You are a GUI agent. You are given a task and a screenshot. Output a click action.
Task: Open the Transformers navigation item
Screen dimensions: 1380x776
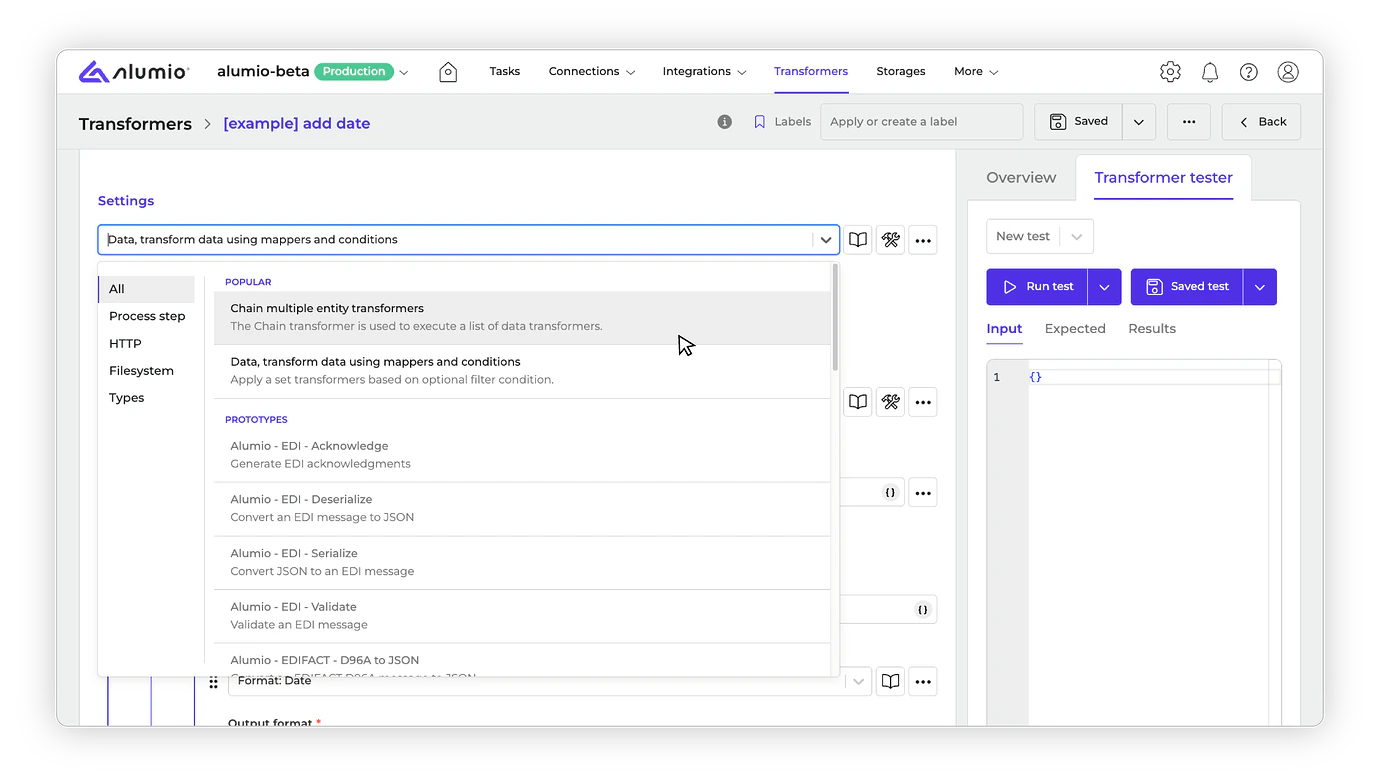(811, 72)
